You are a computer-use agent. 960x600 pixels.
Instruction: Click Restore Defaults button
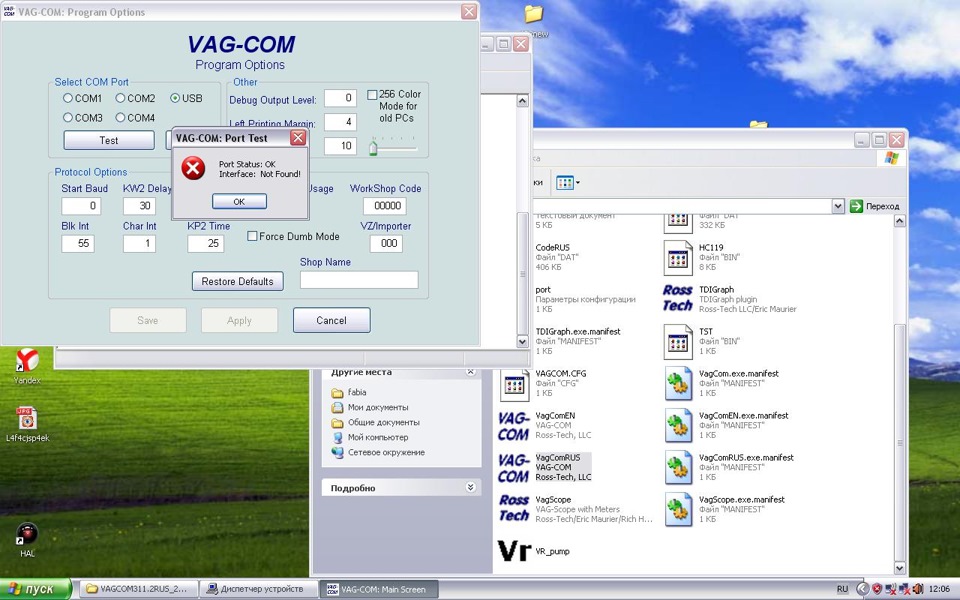click(x=238, y=281)
